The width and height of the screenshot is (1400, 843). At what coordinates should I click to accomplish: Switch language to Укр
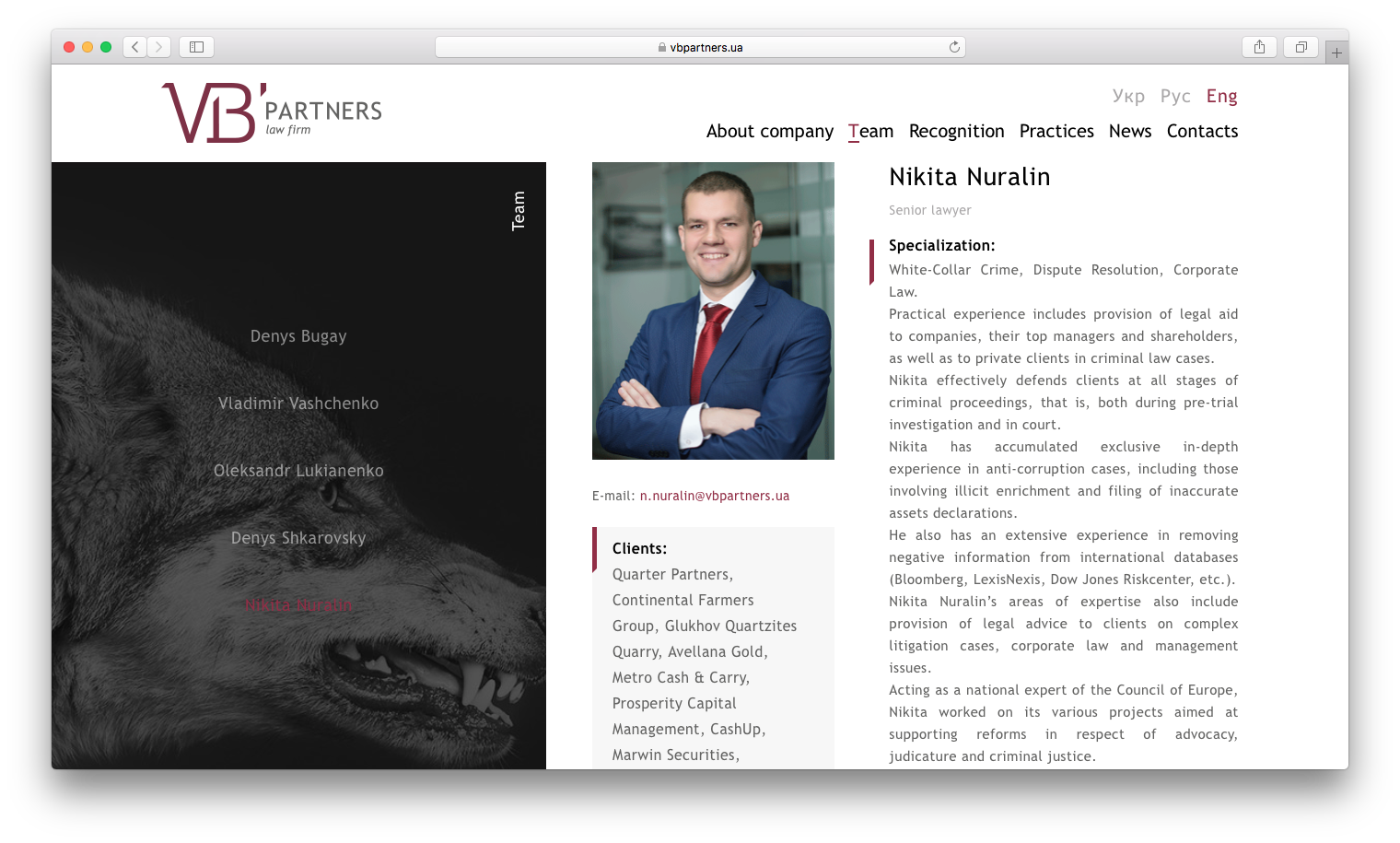pos(1128,96)
